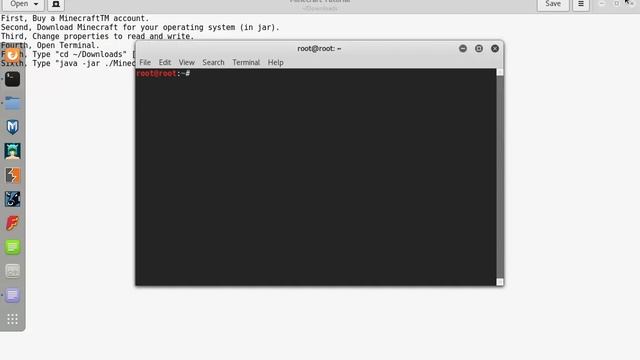Open the terminal View menu
The image size is (640, 360).
pos(187,62)
